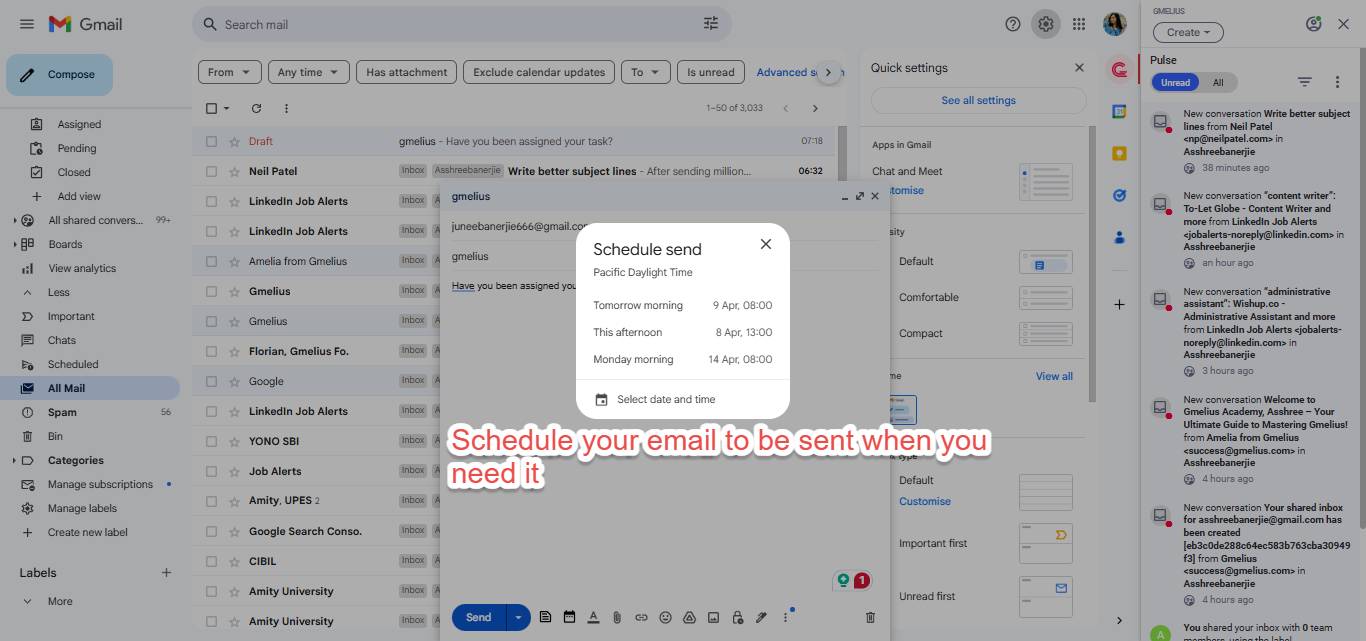
Task: Open the Create dropdown in the Gmelius panel
Action: click(1187, 32)
